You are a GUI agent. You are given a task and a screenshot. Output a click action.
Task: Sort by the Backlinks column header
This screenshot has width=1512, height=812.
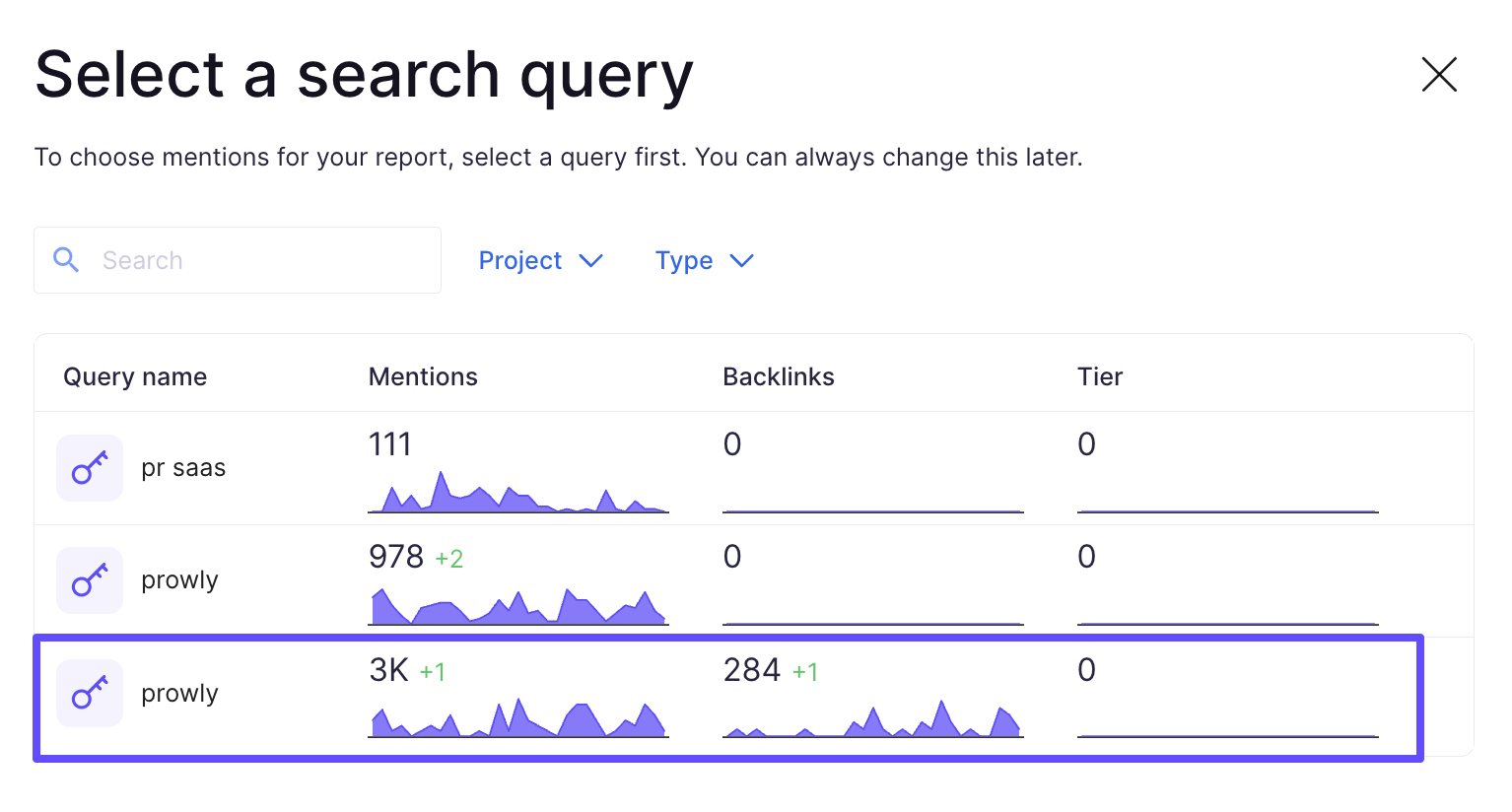[x=779, y=376]
